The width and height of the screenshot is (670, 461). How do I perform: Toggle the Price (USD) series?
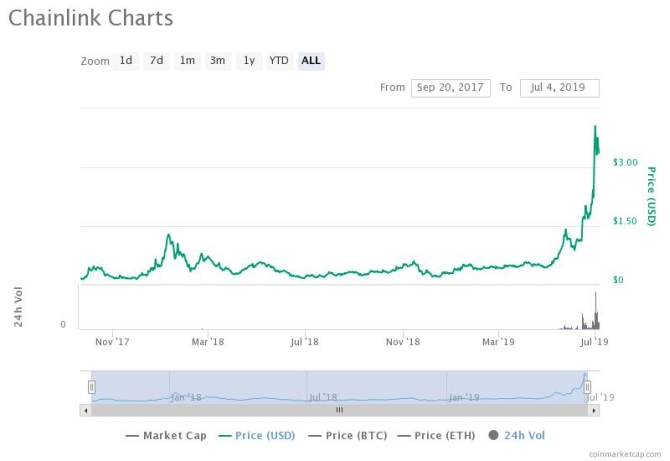click(256, 436)
